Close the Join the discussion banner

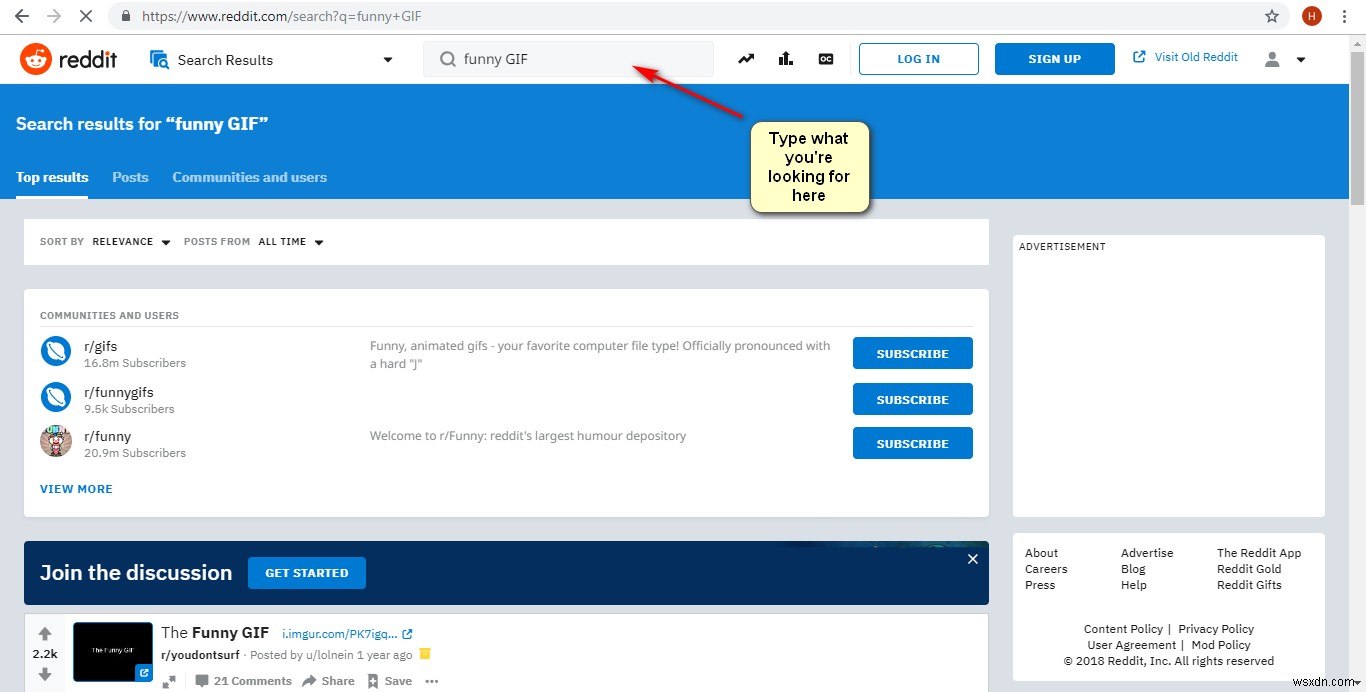[972, 559]
